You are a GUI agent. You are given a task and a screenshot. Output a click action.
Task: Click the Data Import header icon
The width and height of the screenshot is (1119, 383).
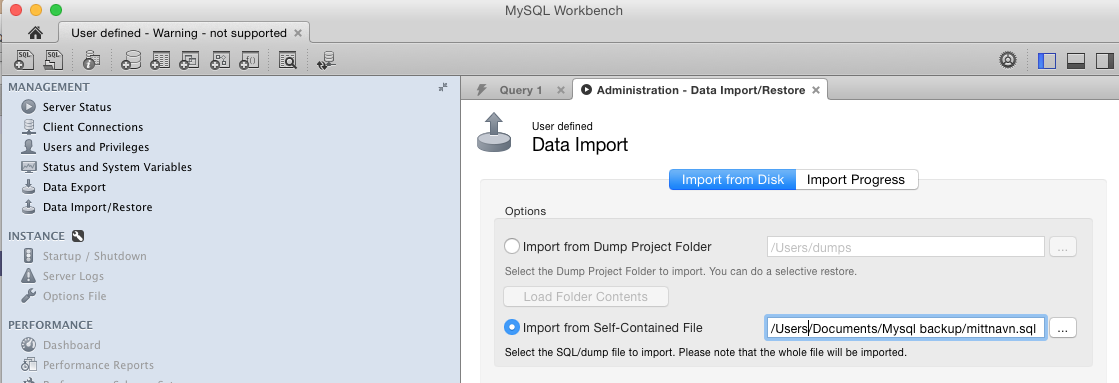pyautogui.click(x=494, y=133)
